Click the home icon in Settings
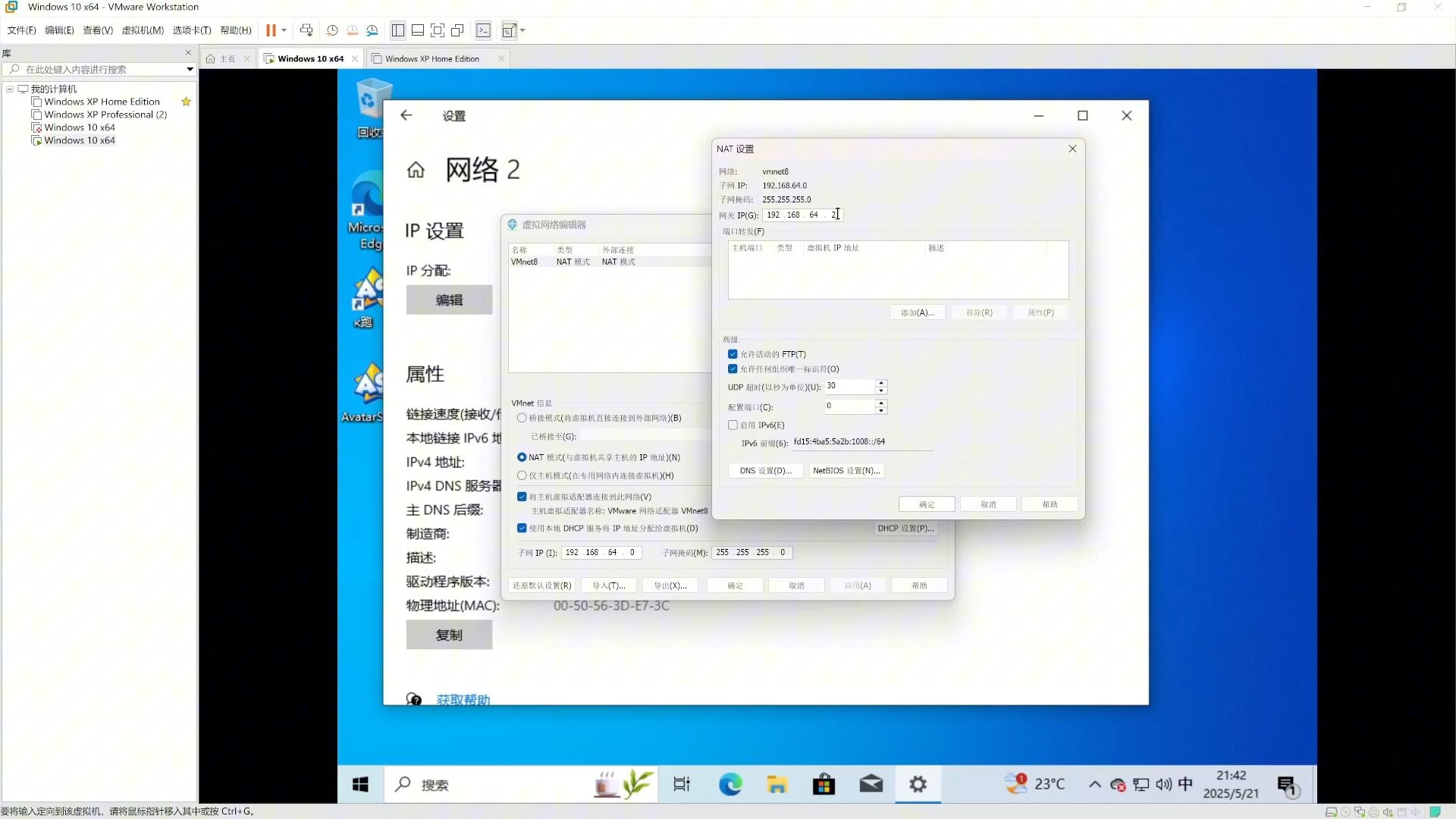1456x819 pixels. pyautogui.click(x=416, y=170)
